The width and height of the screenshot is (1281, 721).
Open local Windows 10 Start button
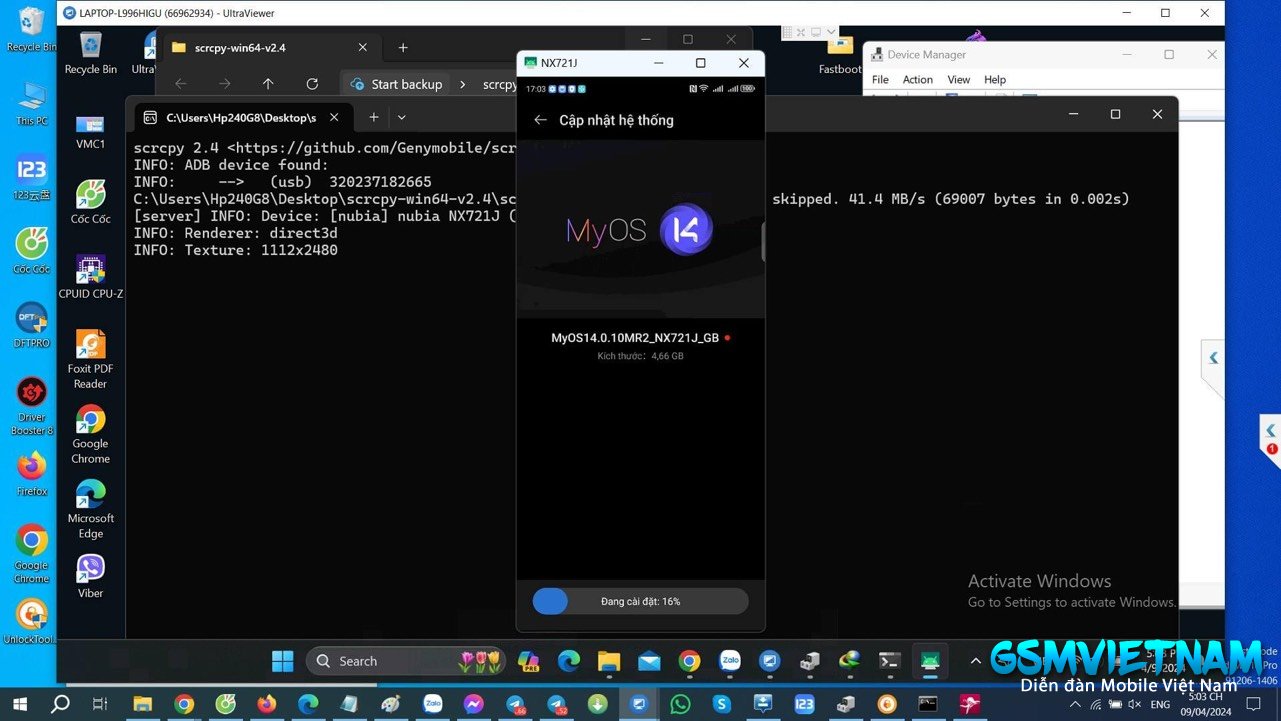(x=19, y=704)
